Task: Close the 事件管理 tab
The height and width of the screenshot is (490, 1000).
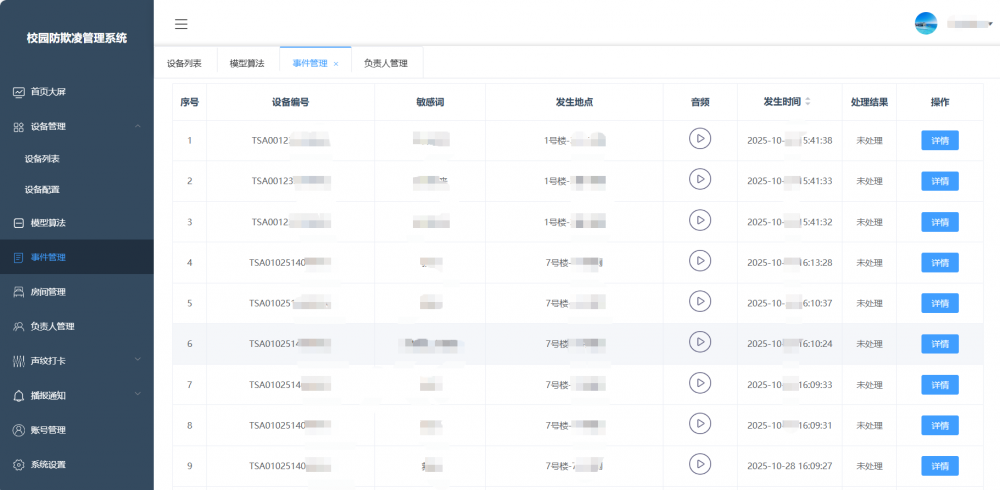Action: point(336,64)
